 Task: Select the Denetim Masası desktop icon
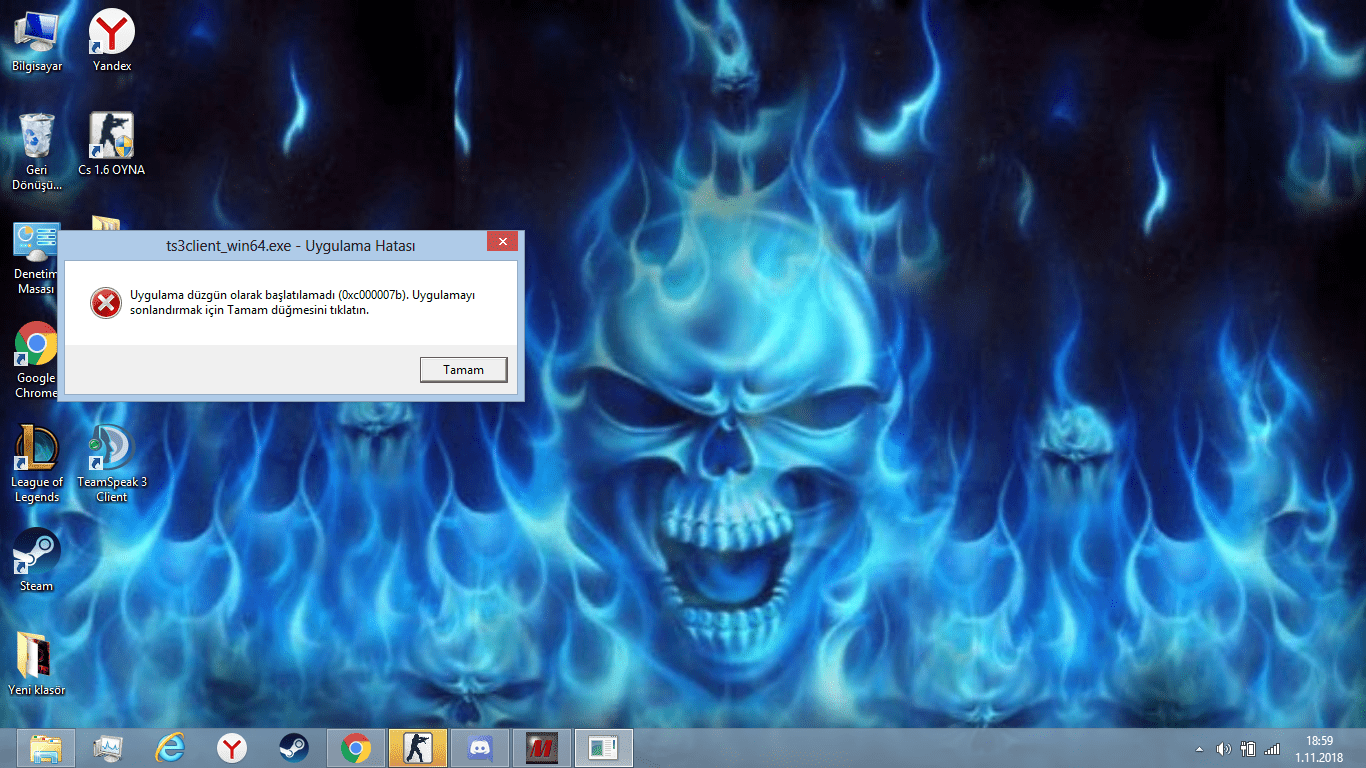36,258
